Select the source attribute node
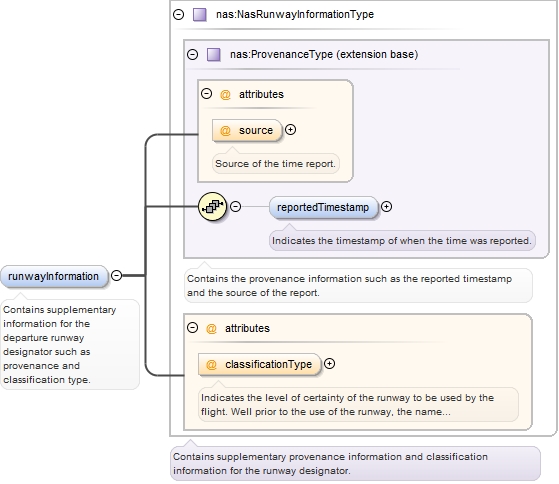559x484 pixels. pyautogui.click(x=247, y=130)
